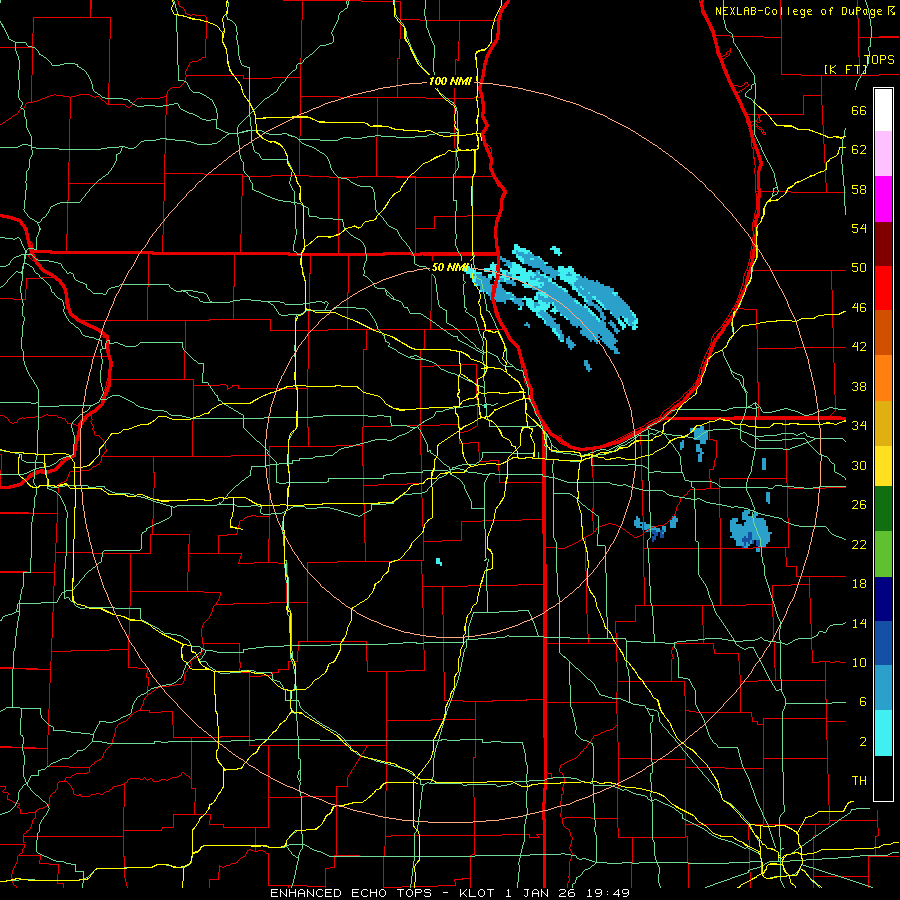Click the legend value "38"

859,386
